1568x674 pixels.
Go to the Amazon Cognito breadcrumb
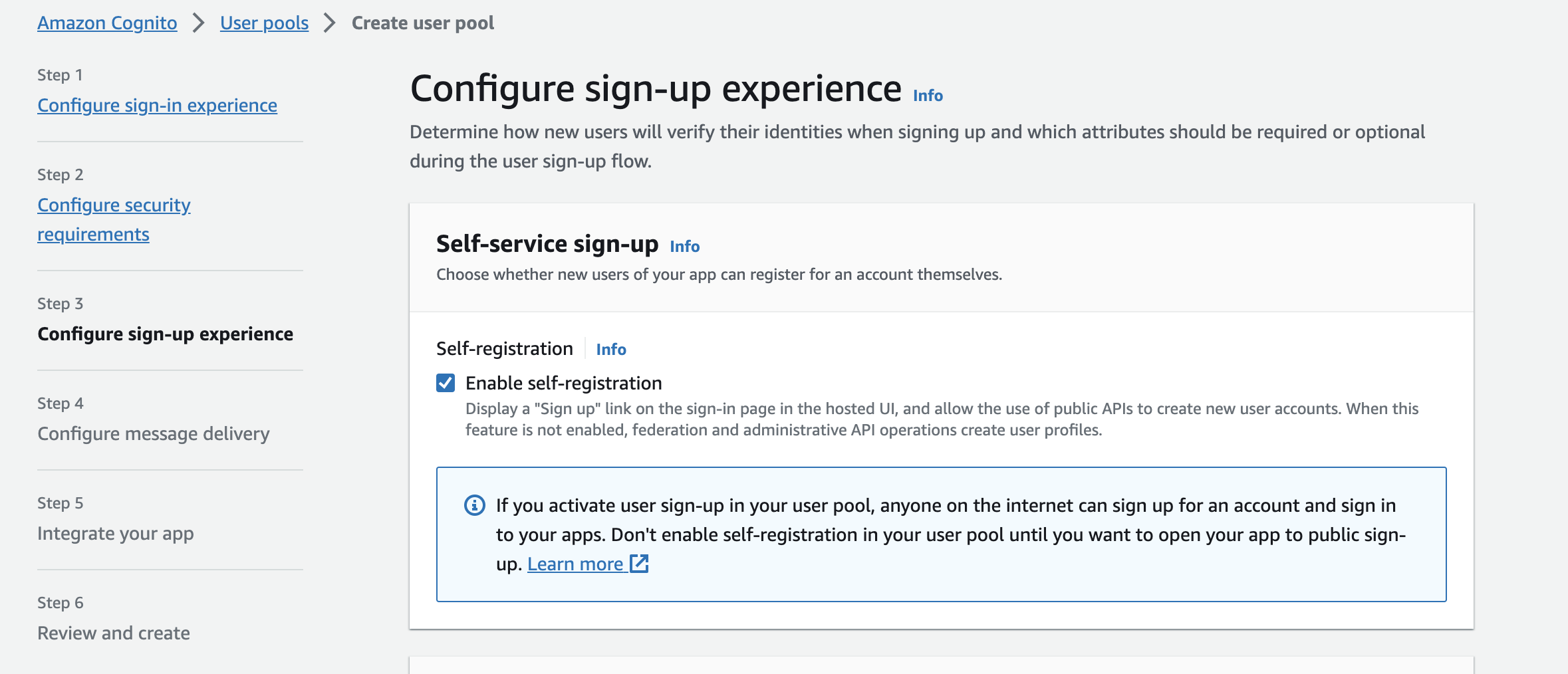tap(107, 23)
